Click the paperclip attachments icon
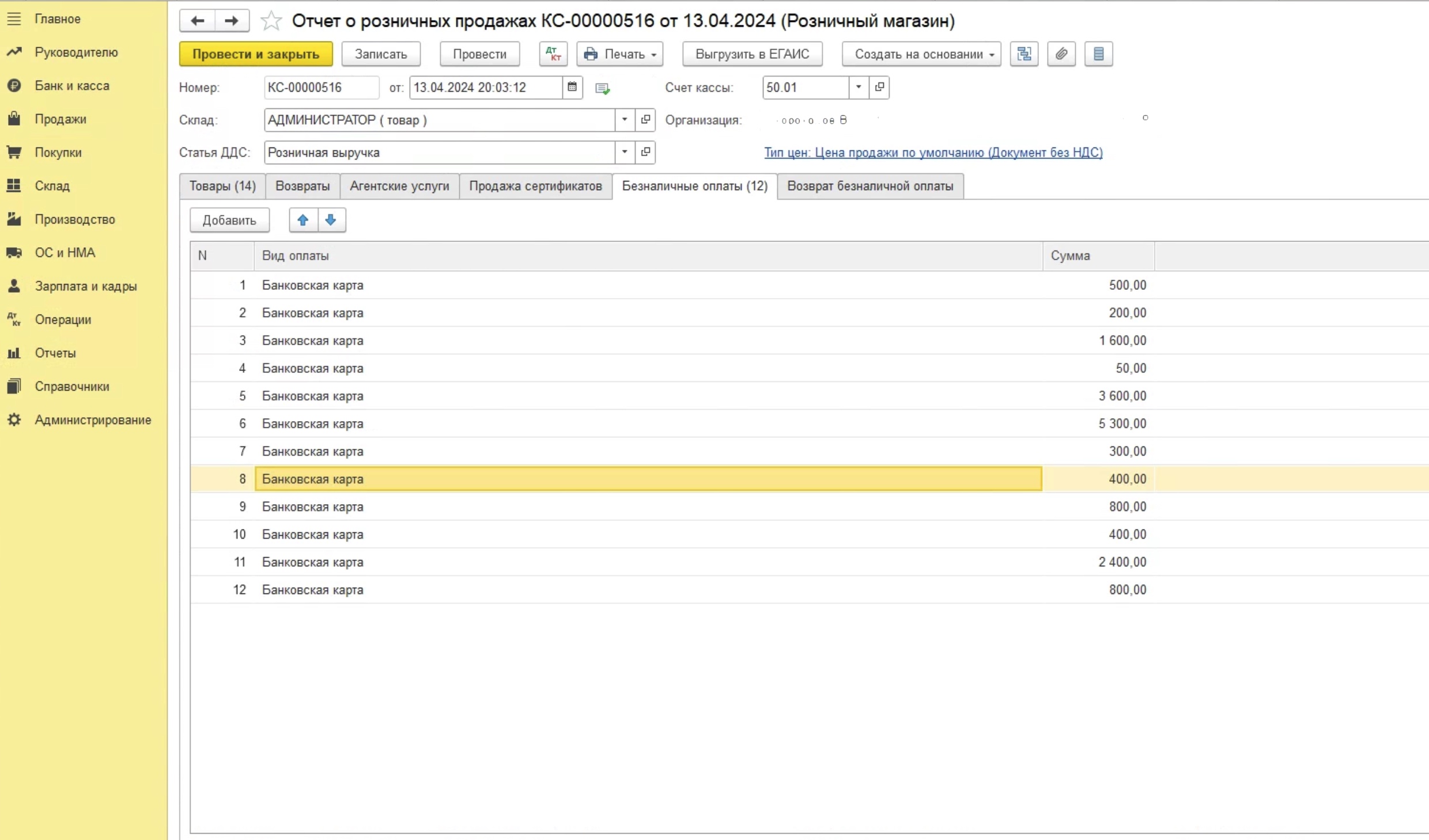1429x840 pixels. click(x=1061, y=54)
